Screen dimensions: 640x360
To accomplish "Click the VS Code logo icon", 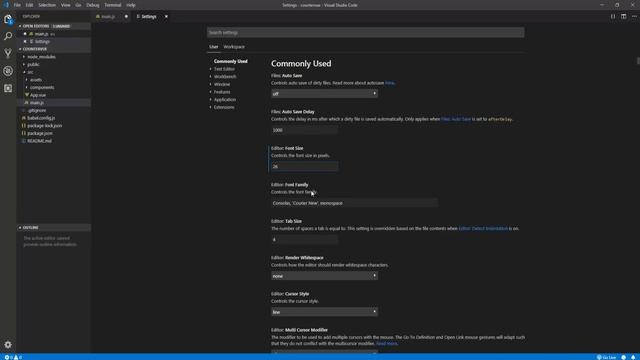I will [6, 5].
